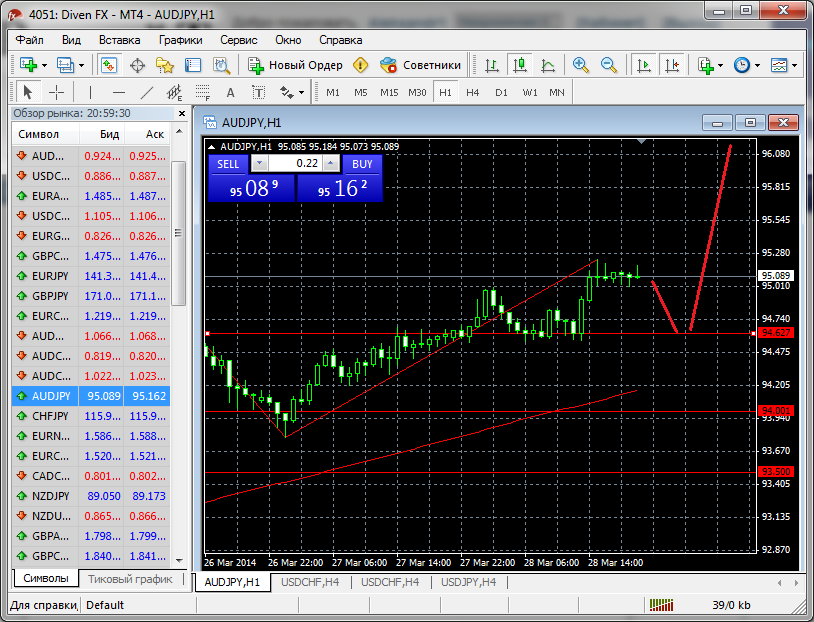Viewport: 814px width, 622px height.
Task: Switch to D1 timeframe
Action: coord(501,92)
